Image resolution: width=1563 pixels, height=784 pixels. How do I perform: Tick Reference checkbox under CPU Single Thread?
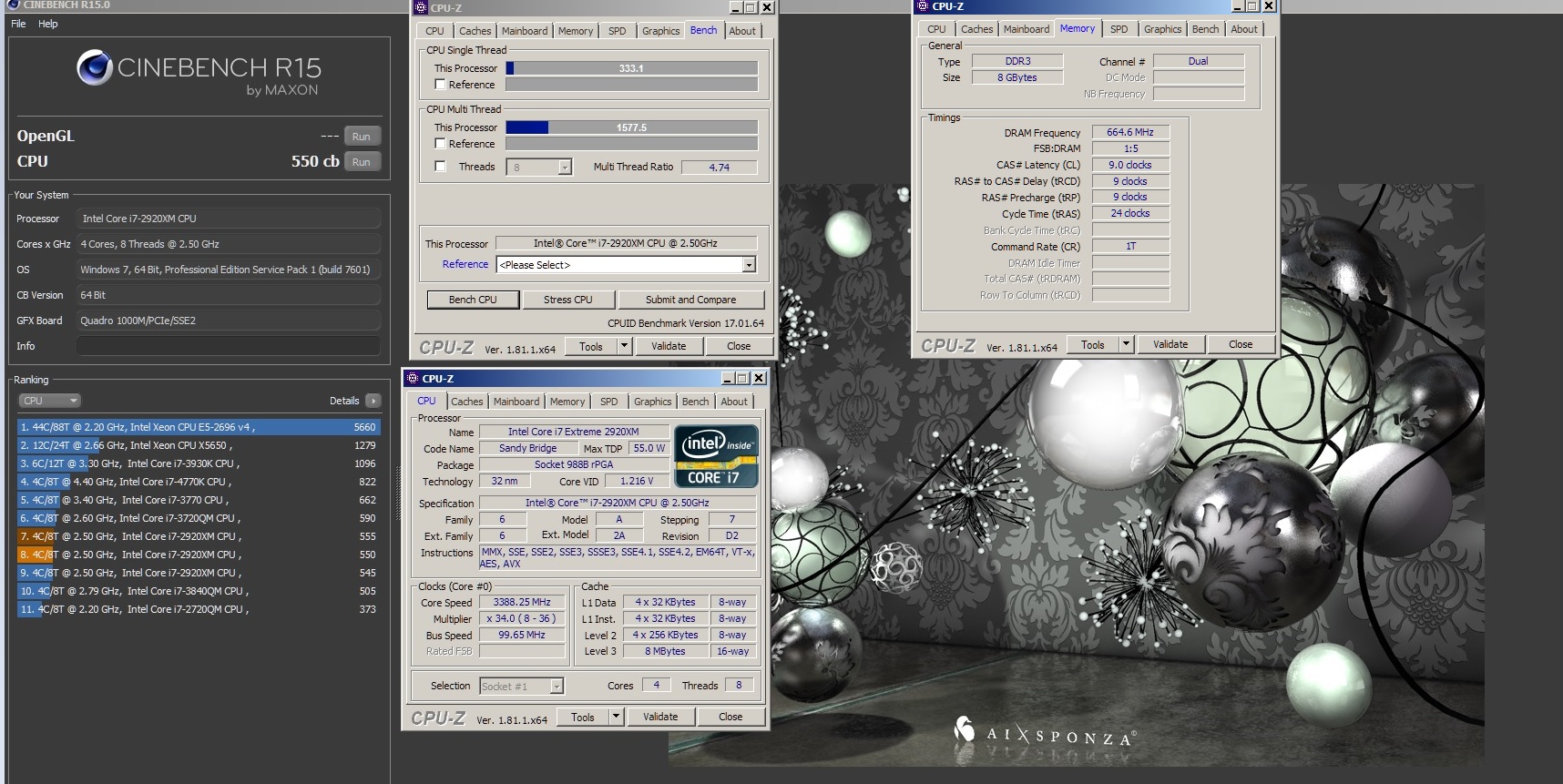tap(441, 85)
